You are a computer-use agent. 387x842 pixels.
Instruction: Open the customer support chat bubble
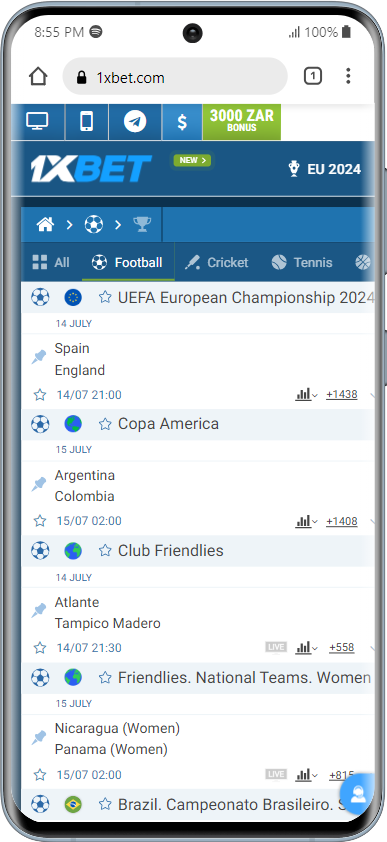point(357,795)
